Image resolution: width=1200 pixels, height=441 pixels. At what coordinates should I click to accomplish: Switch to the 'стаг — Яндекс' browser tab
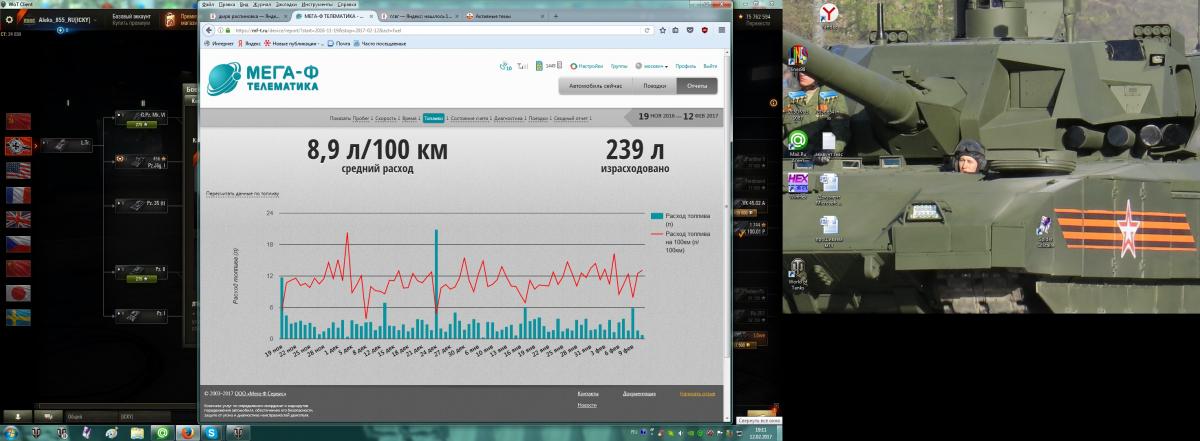click(x=418, y=16)
